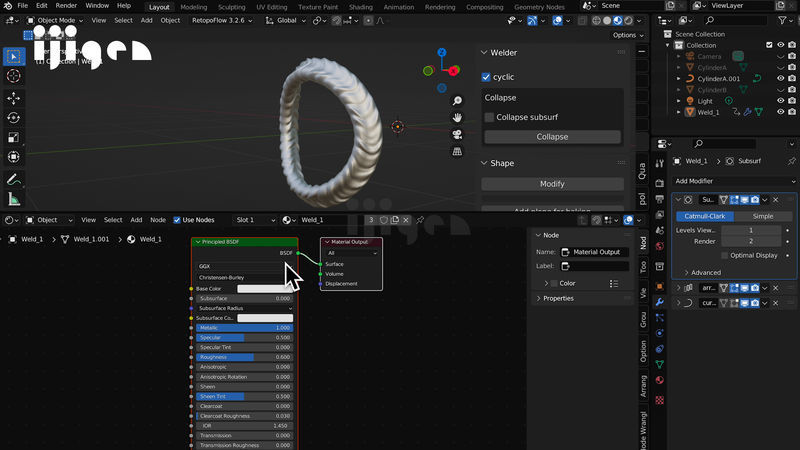Enable the Collapse subsurf checkbox
Screen dimensions: 800x450
[489, 117]
